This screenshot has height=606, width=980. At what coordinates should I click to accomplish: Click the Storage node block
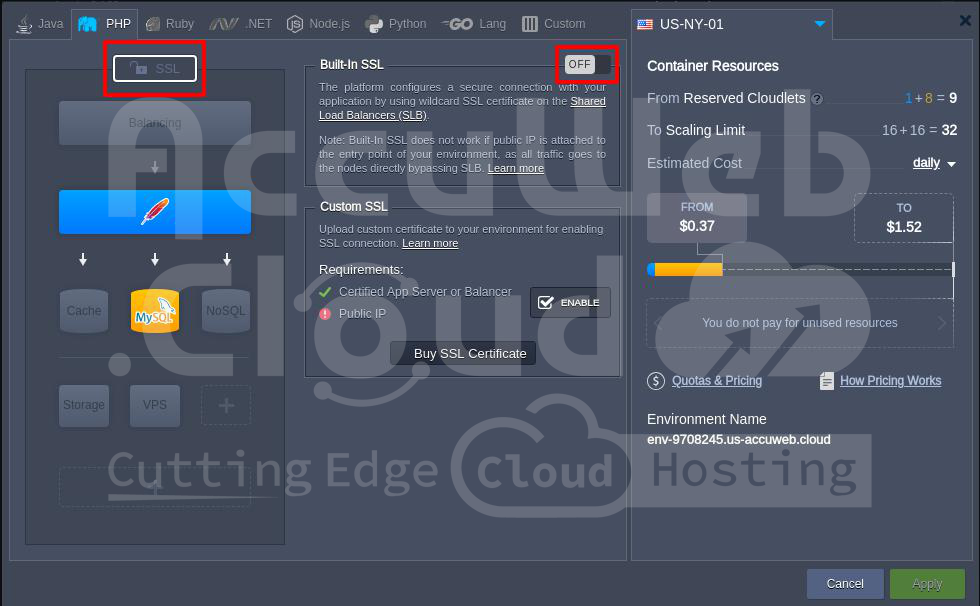coord(84,405)
